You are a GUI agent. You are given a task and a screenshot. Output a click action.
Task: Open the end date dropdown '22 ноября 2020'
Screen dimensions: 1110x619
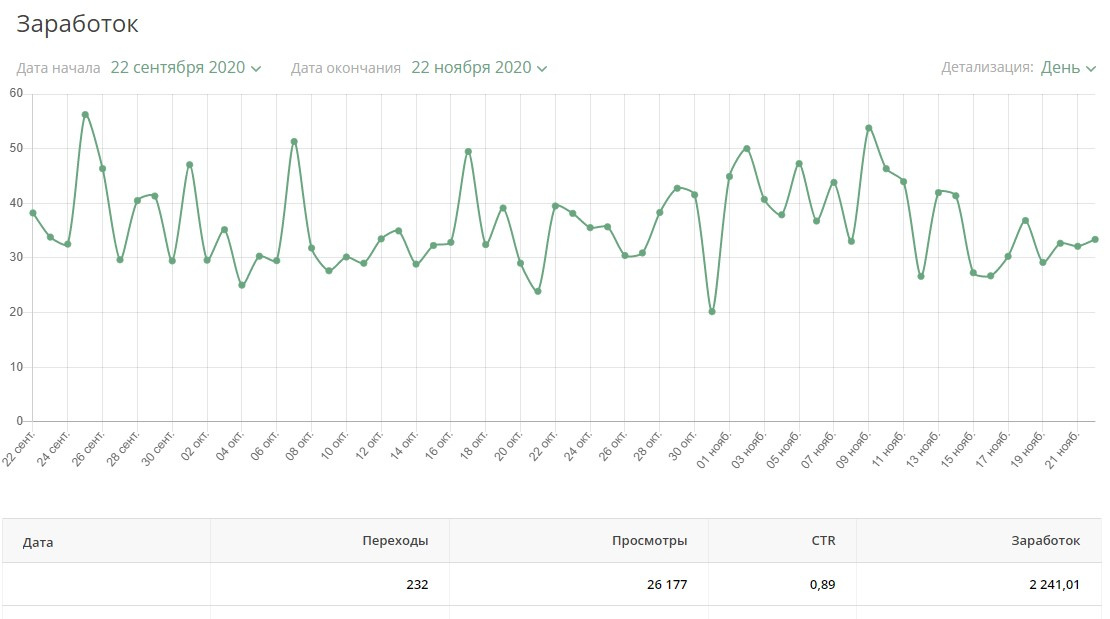pos(479,68)
